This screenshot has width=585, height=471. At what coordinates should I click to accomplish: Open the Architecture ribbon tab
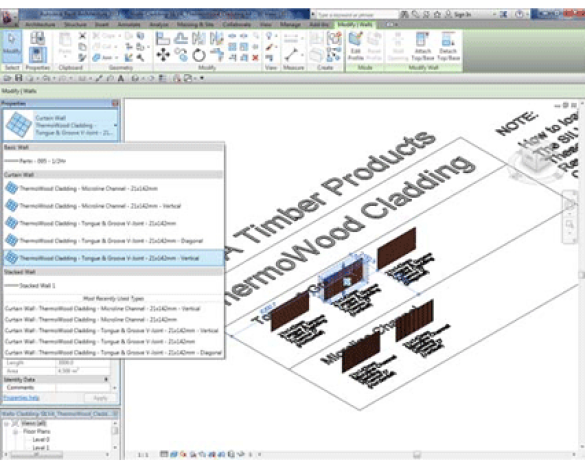pyautogui.click(x=40, y=25)
